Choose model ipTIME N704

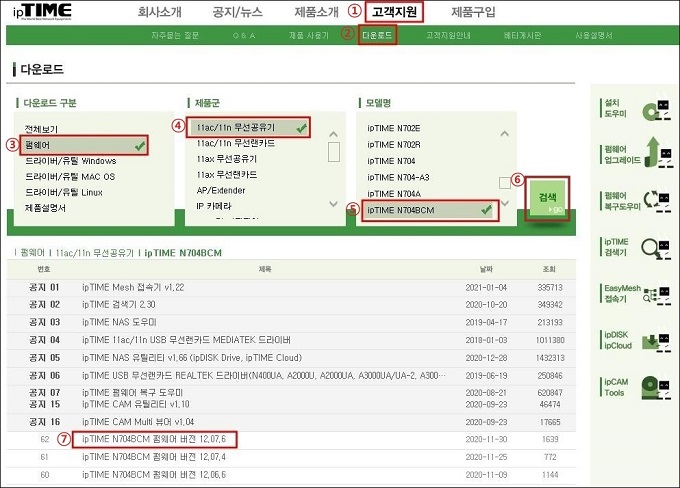tap(391, 161)
